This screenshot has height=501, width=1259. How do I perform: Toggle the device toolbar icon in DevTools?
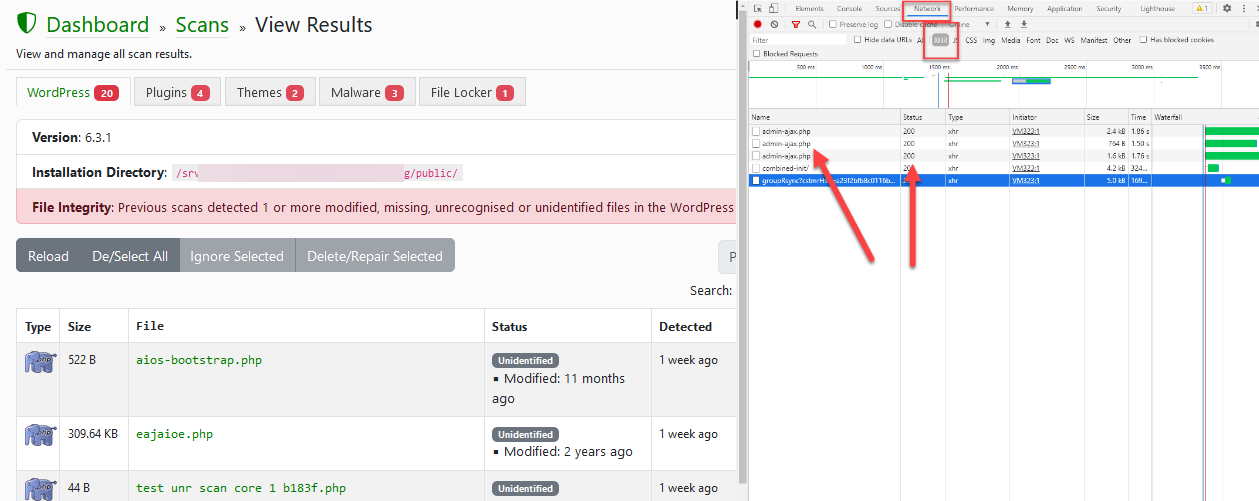[773, 8]
